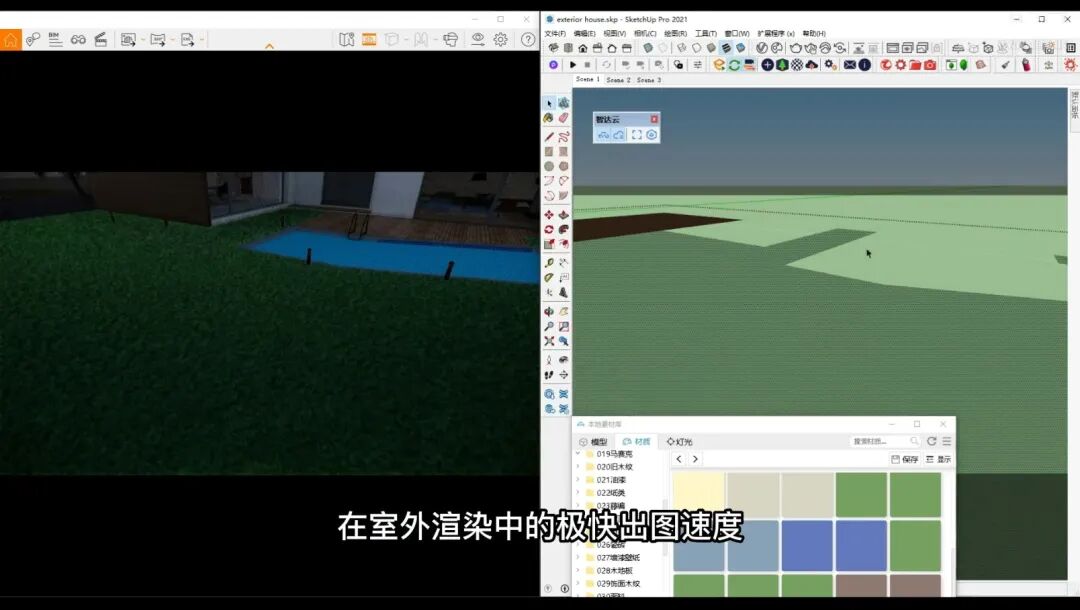
Task: Switch to the Scene 1 tab
Action: (588, 80)
